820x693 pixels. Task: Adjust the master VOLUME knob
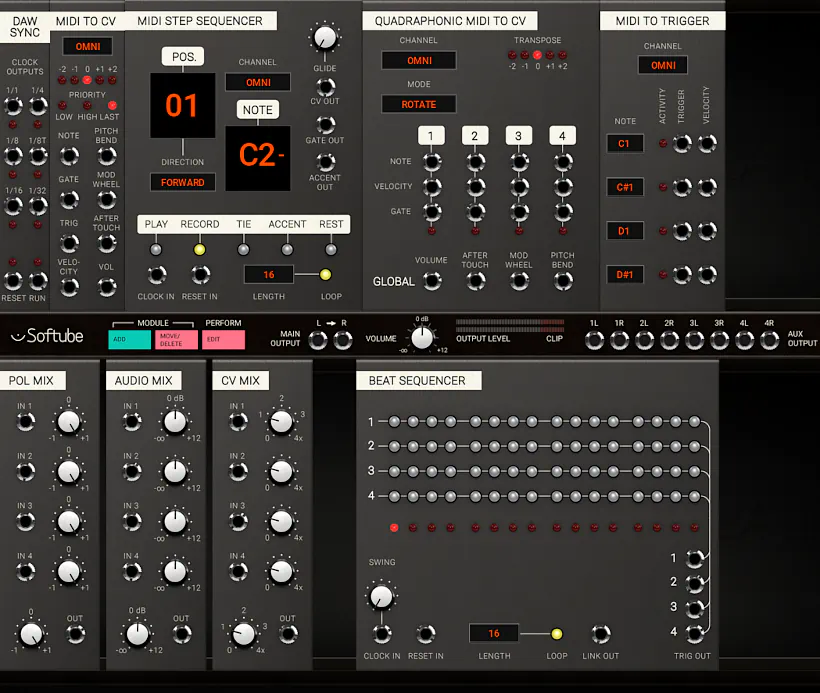422,338
